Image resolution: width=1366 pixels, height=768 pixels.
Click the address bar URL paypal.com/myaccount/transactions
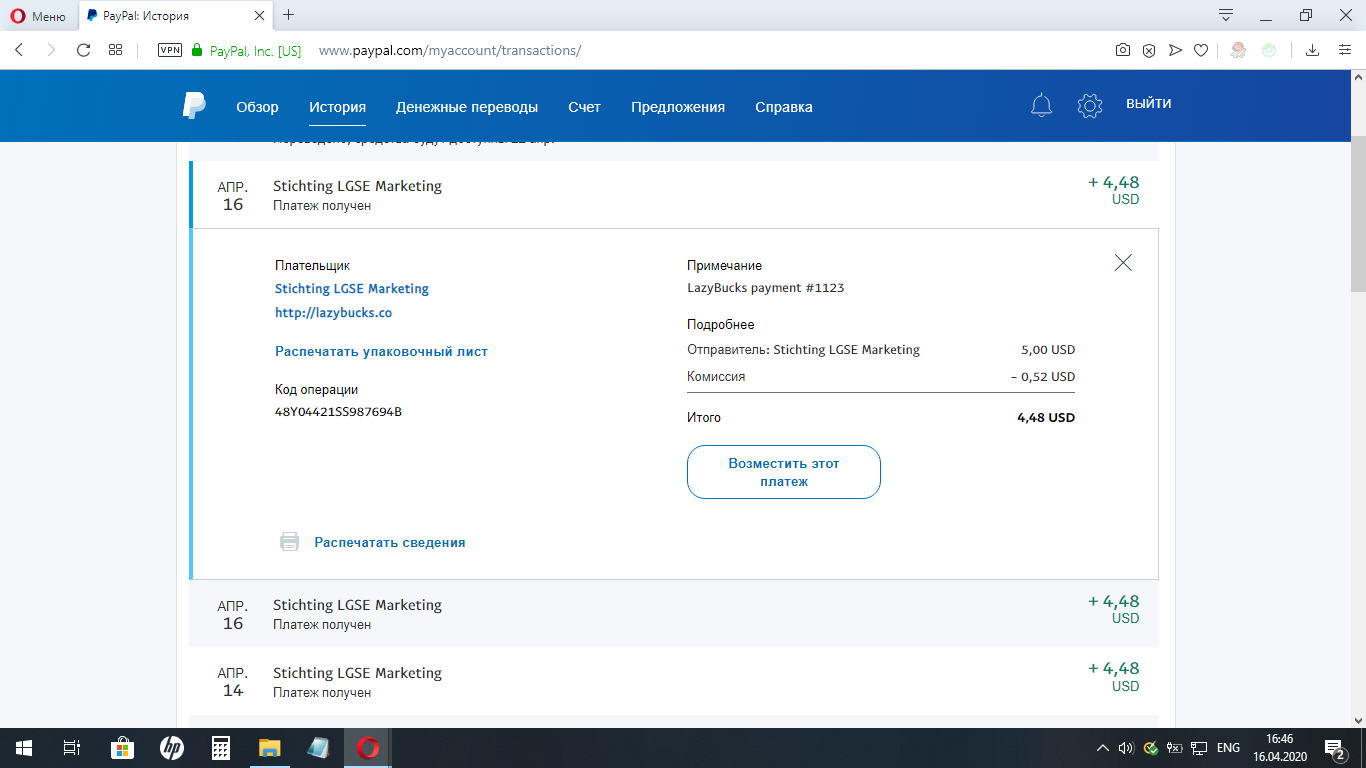(449, 51)
